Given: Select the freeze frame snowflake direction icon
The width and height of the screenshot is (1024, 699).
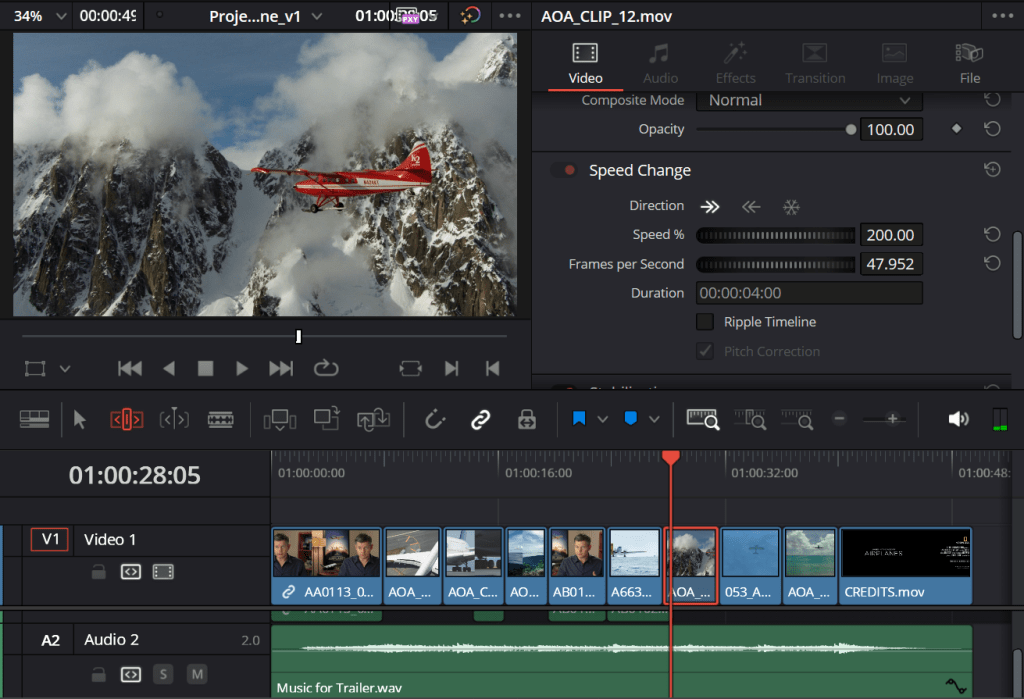Looking at the screenshot, I should click(x=791, y=207).
